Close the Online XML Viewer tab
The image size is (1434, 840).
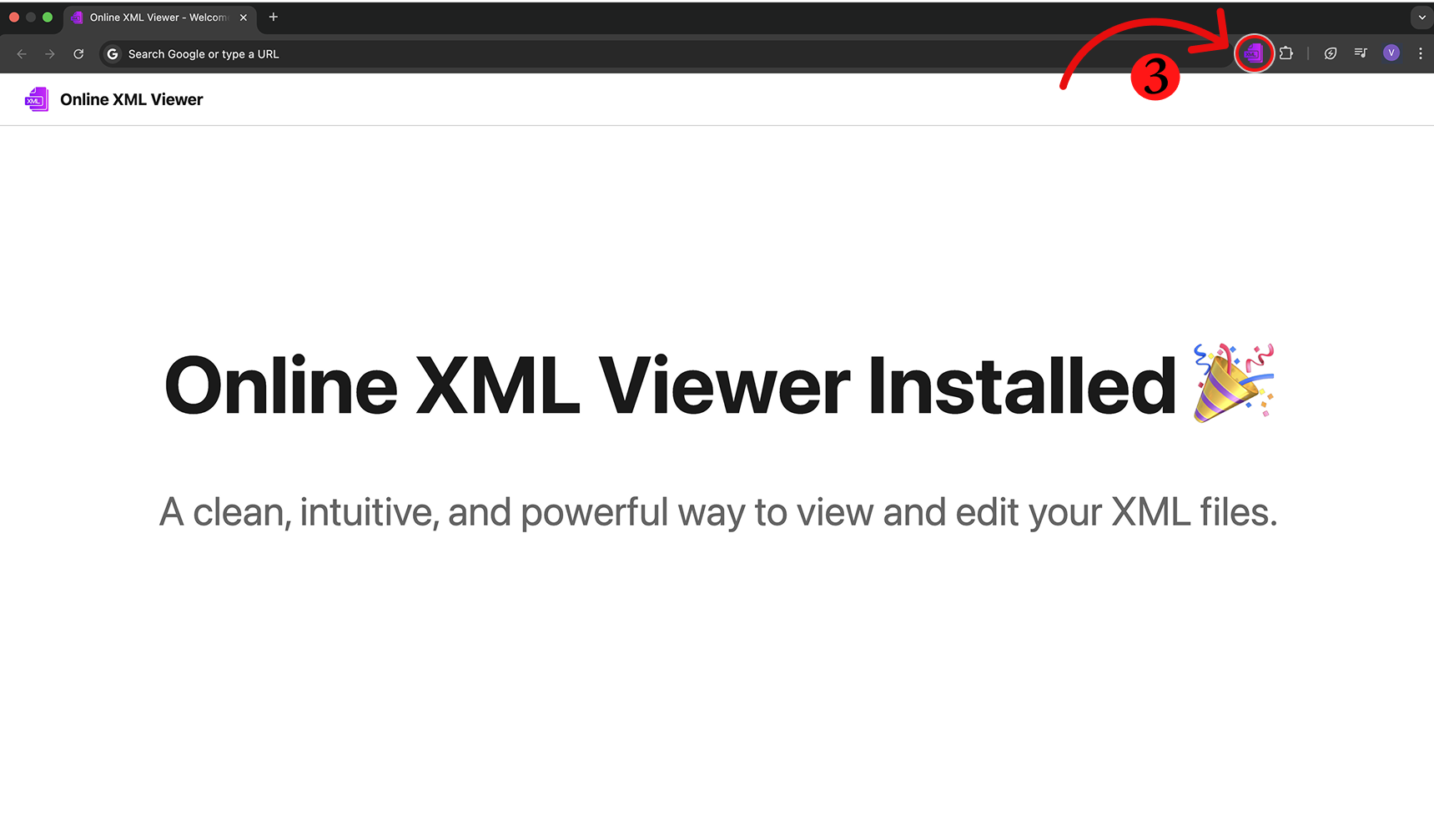[x=244, y=18]
